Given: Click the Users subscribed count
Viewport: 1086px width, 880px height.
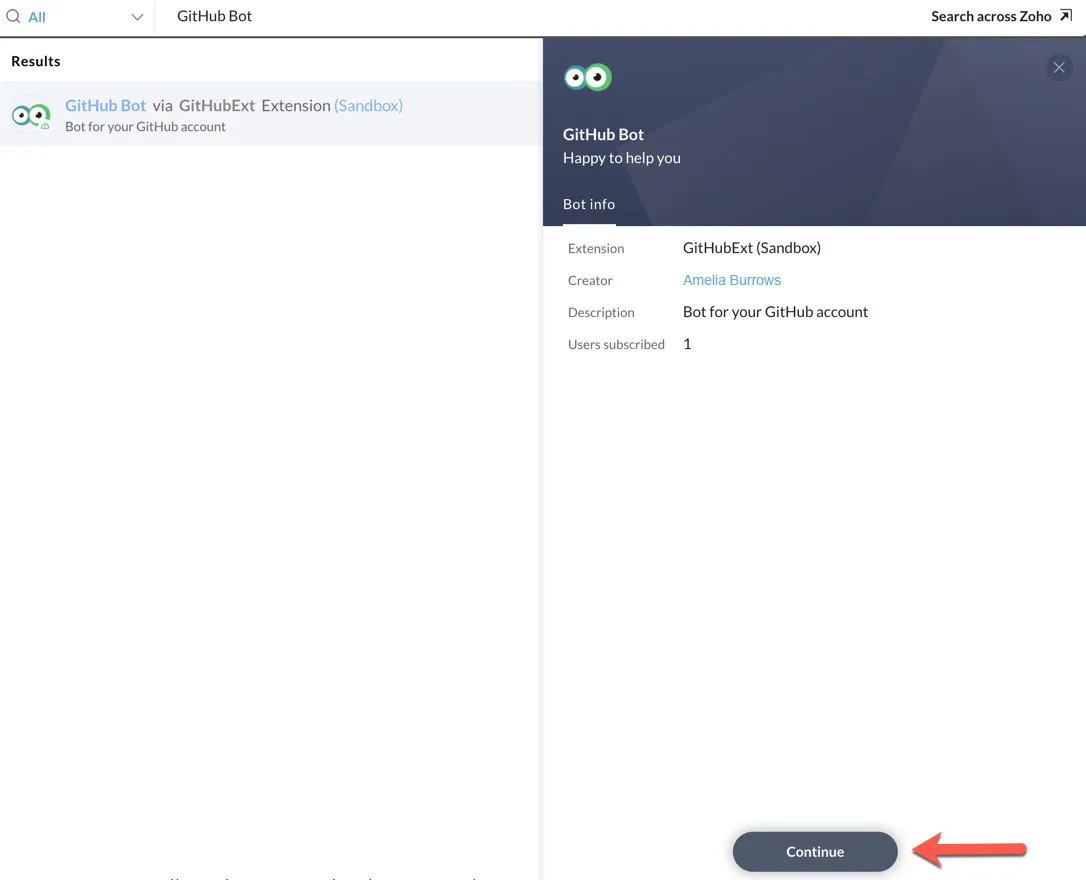Looking at the screenshot, I should click(x=687, y=344).
